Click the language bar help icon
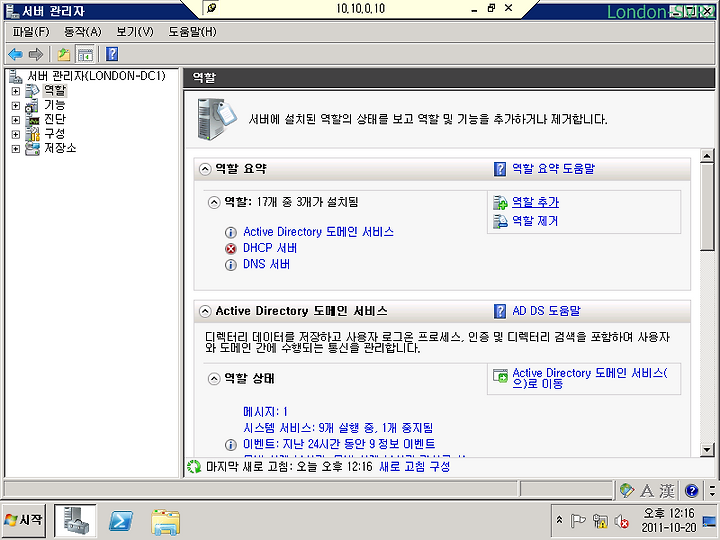Viewport: 720px width, 540px height. coord(691,491)
